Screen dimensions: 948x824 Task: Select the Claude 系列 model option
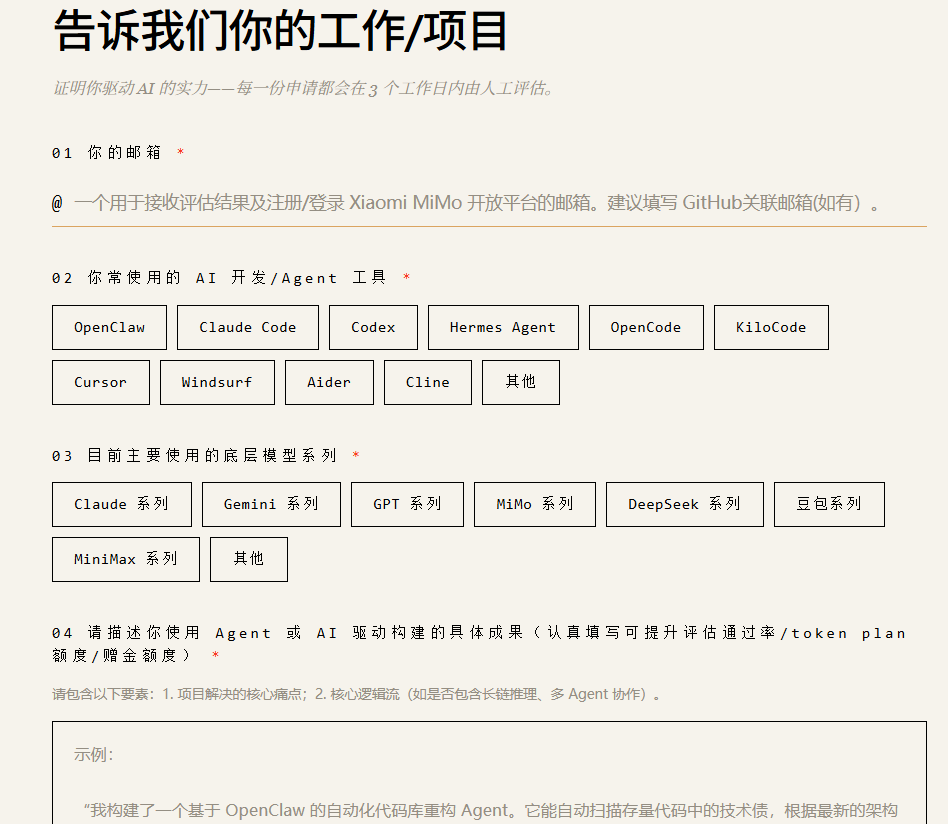pos(122,505)
